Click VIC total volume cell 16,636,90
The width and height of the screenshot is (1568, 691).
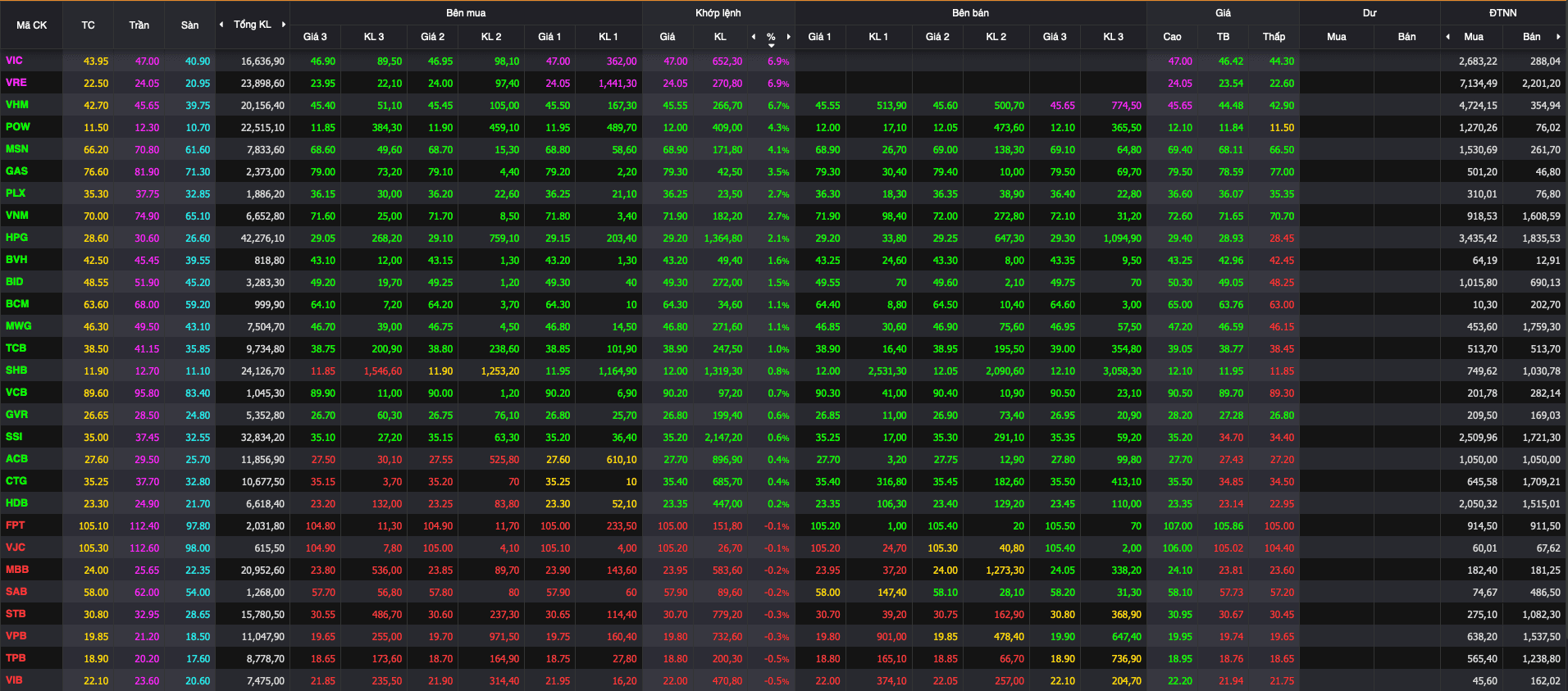click(x=262, y=61)
